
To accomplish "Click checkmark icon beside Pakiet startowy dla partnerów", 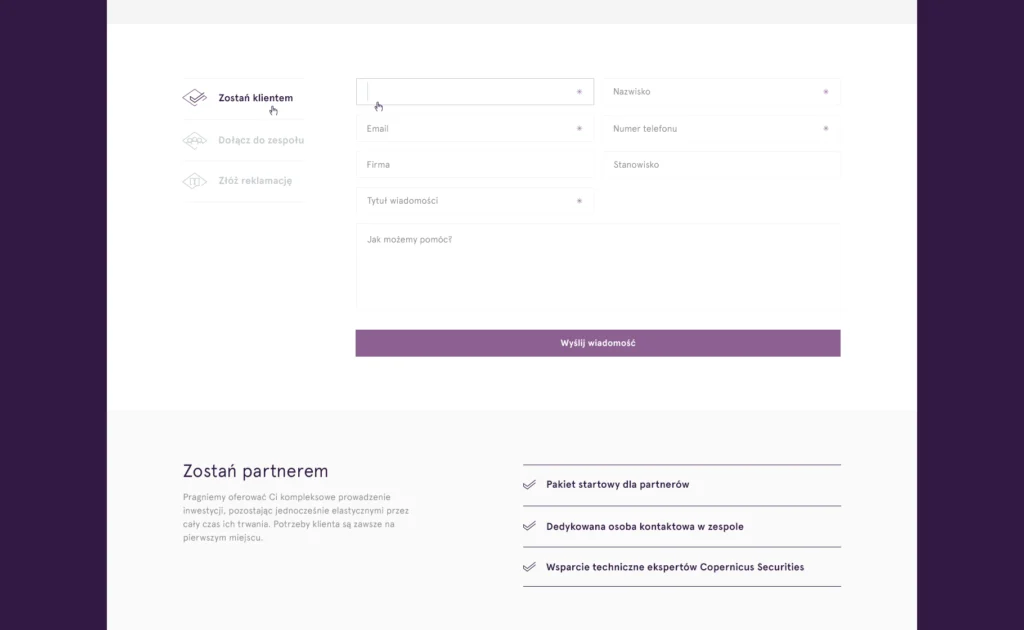I will tap(529, 485).
